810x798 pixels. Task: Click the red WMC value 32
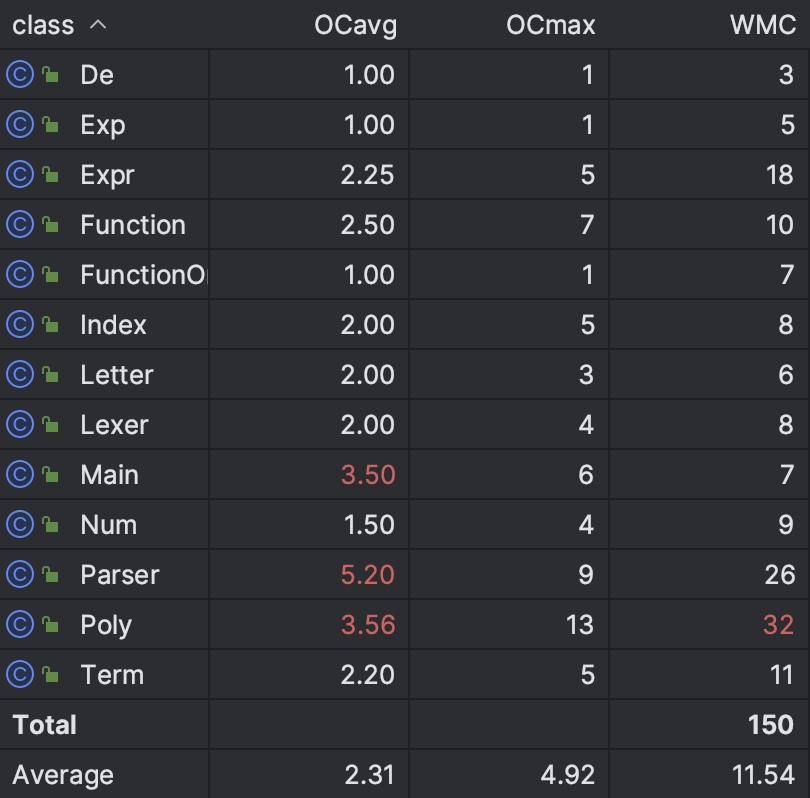(x=778, y=624)
